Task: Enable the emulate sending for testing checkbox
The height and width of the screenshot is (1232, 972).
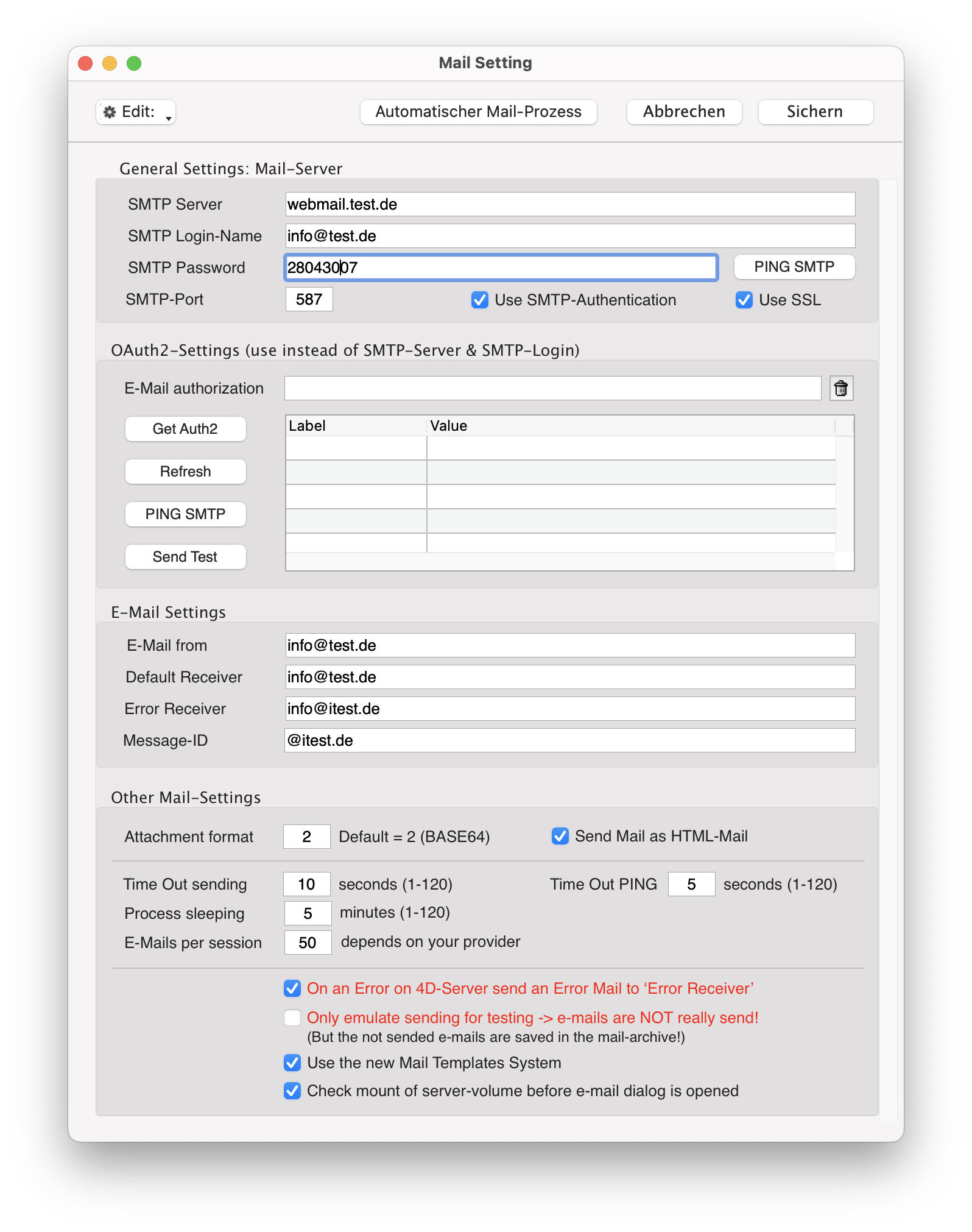Action: pos(292,1018)
